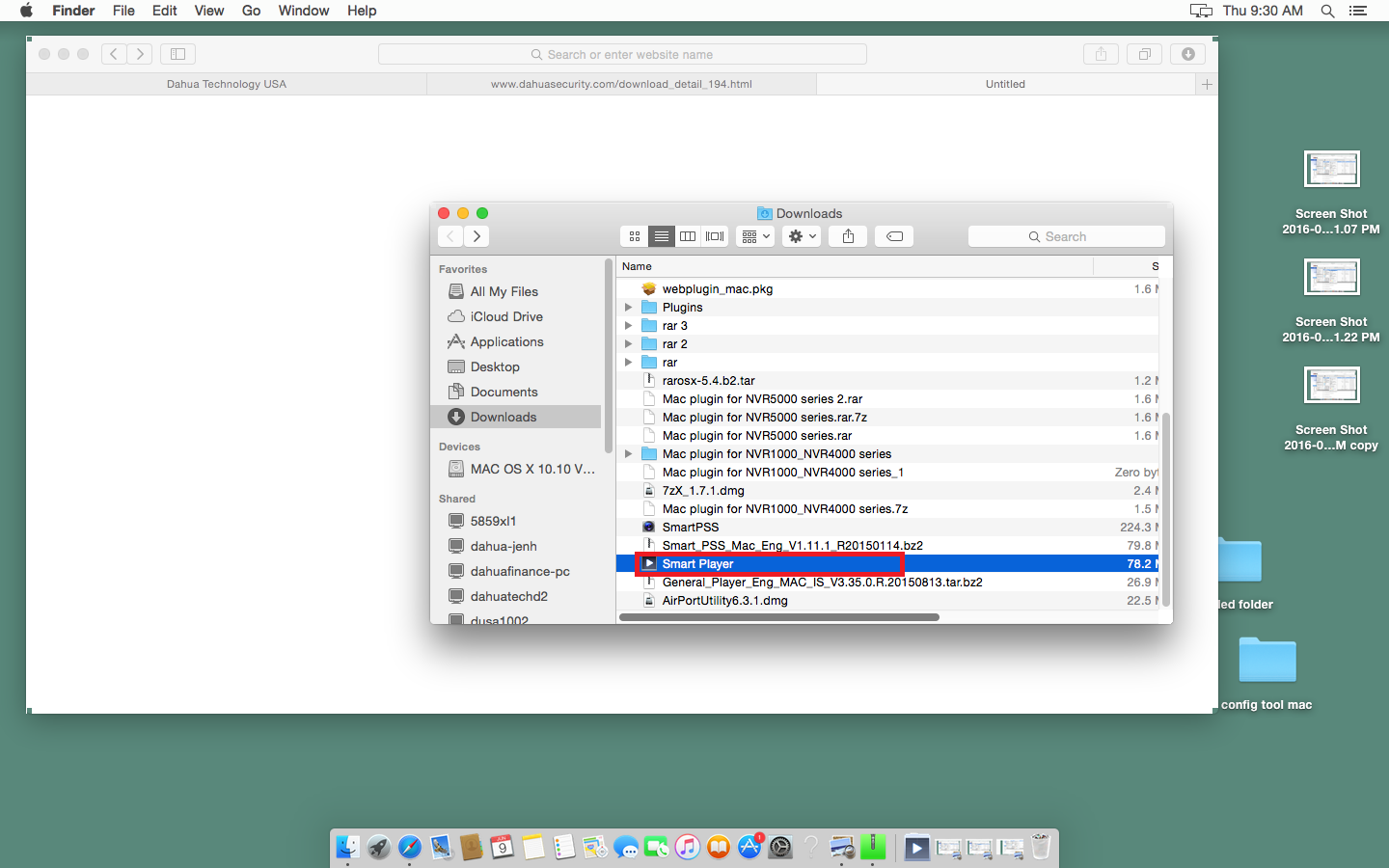Expand the Plugins folder
This screenshot has width=1389, height=868.
tap(629, 308)
